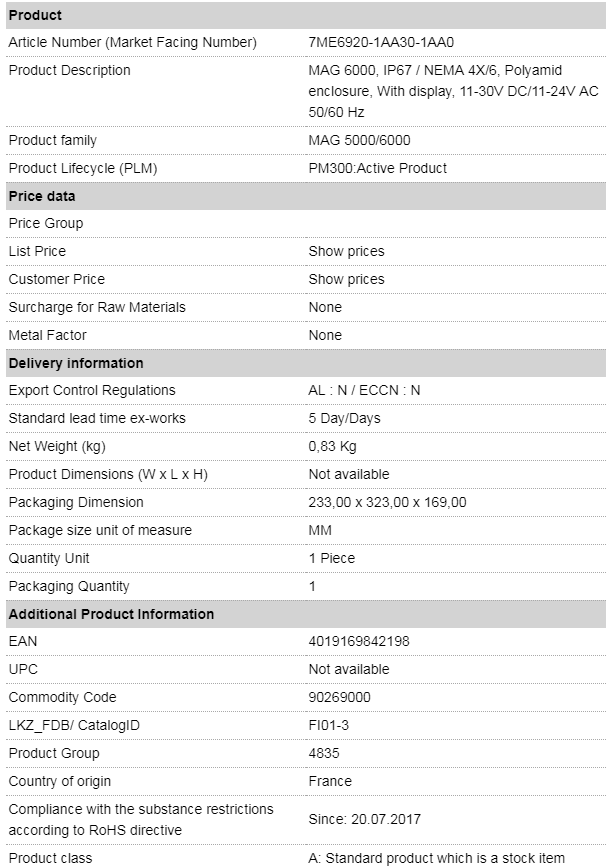Click the Product section header
This screenshot has width=607, height=867.
[306, 15]
